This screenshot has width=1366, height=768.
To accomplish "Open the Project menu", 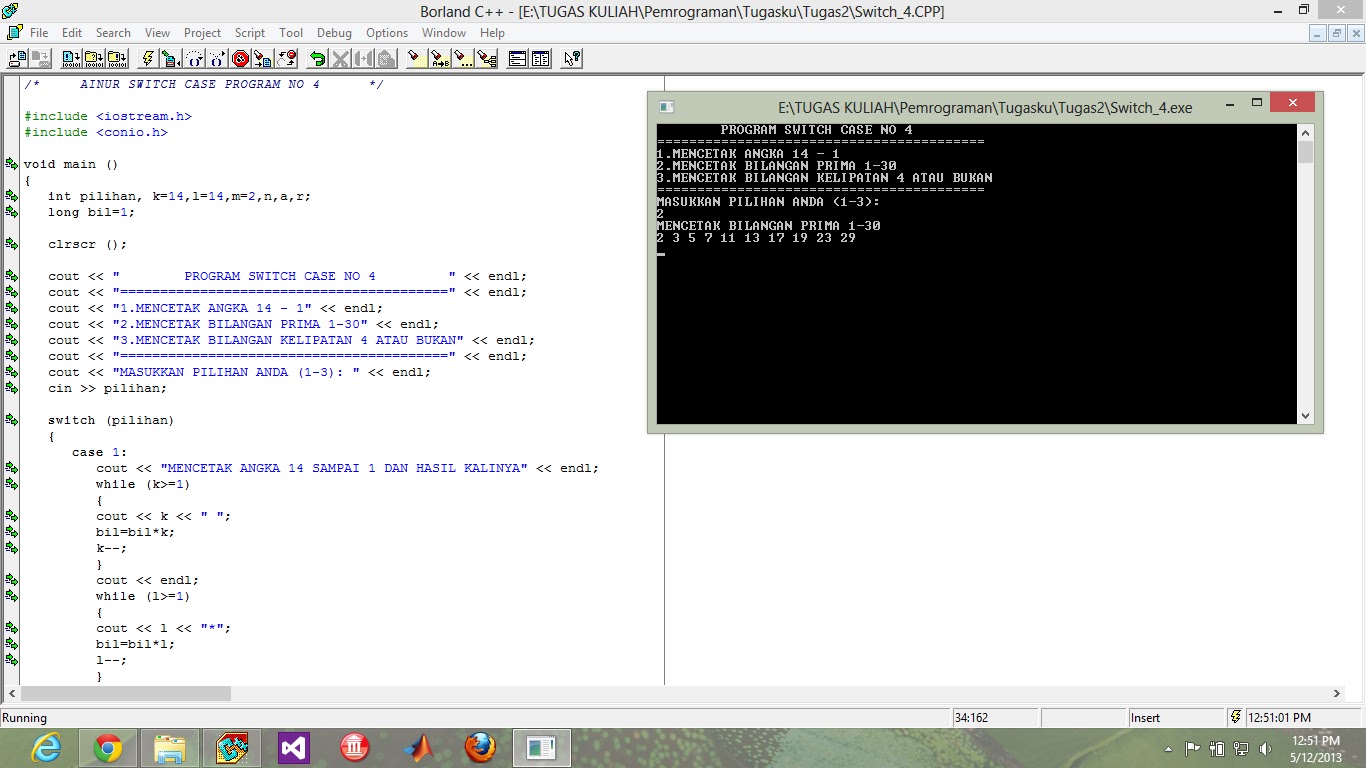I will click(202, 32).
